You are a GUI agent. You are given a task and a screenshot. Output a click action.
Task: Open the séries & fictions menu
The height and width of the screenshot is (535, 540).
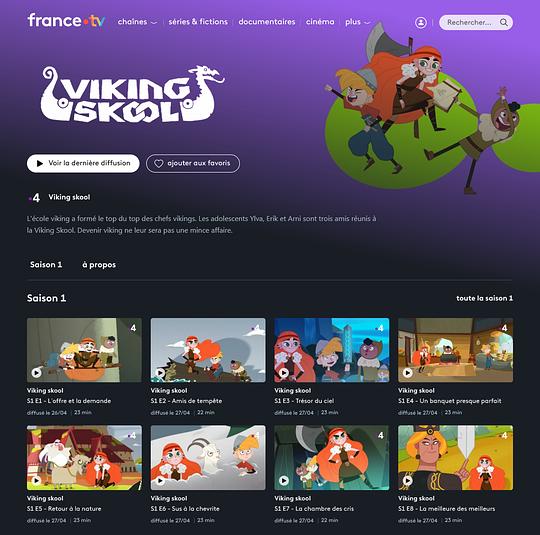[x=198, y=22]
